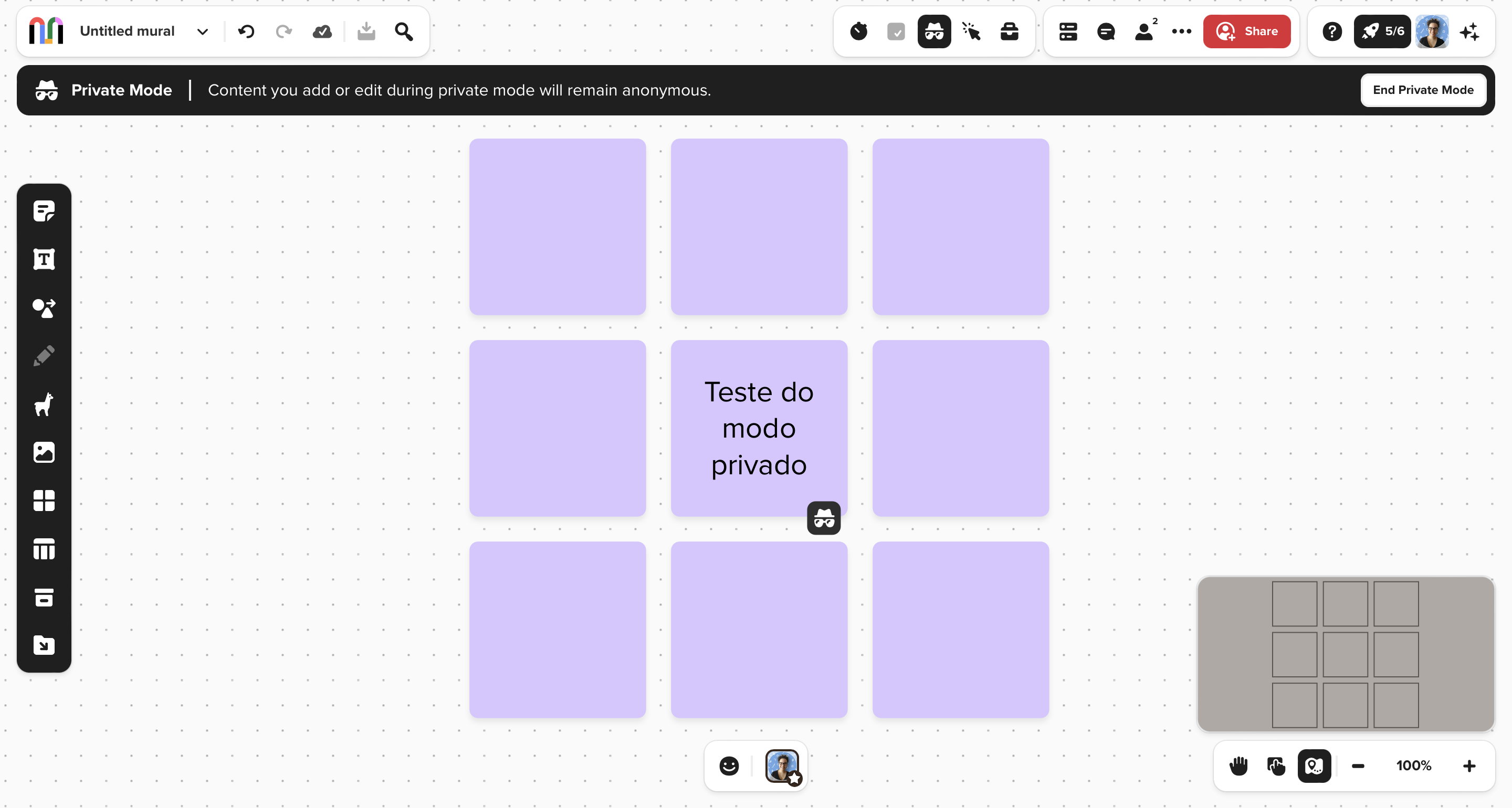
Task: Open the facilitation toolkit briefcase
Action: pyautogui.click(x=1009, y=31)
